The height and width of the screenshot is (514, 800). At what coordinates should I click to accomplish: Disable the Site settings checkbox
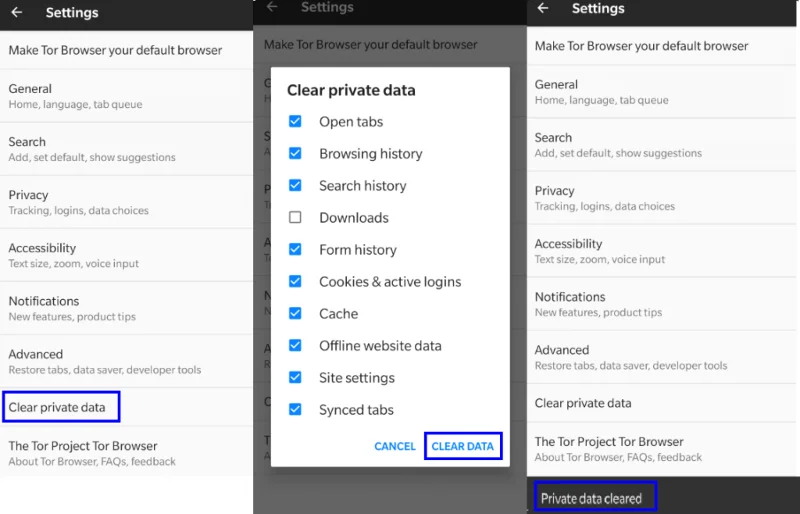pyautogui.click(x=295, y=378)
